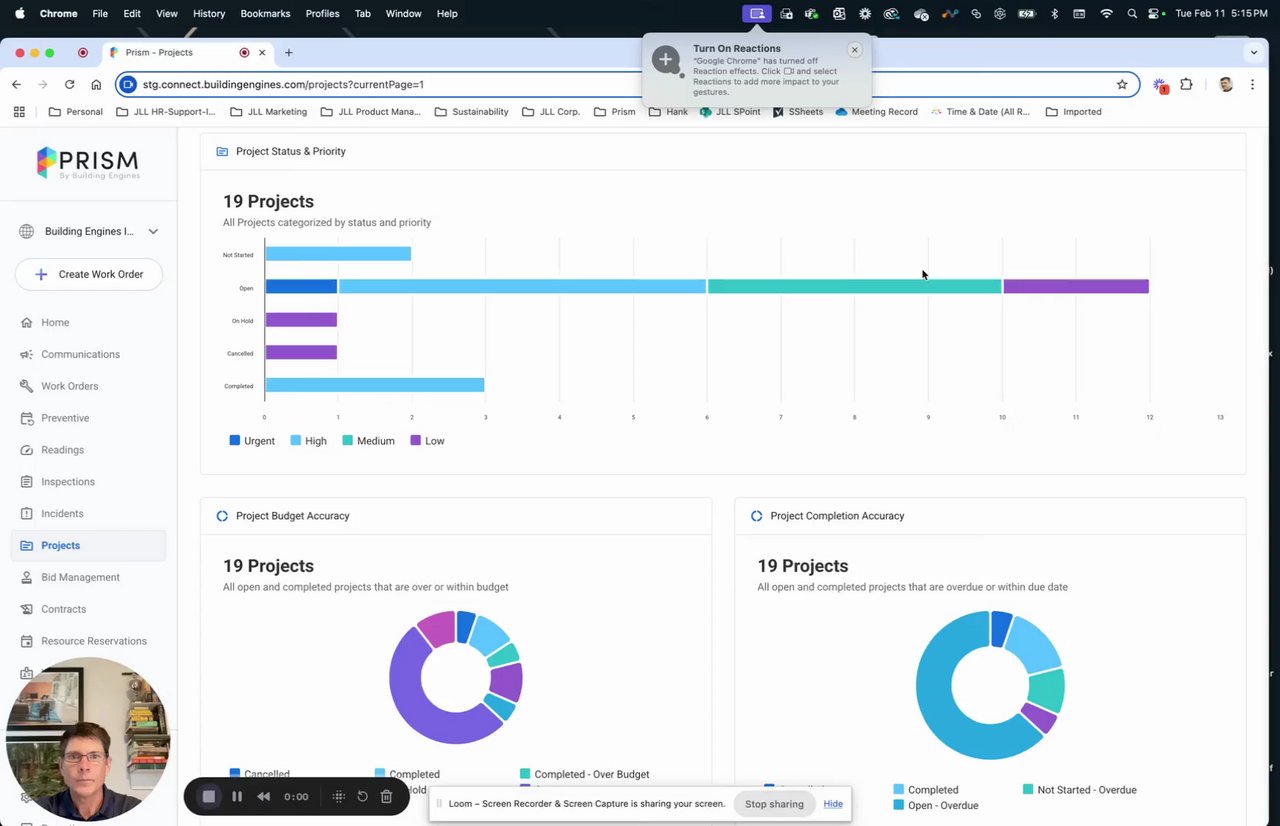Toggle the Low priority legend item

click(427, 441)
